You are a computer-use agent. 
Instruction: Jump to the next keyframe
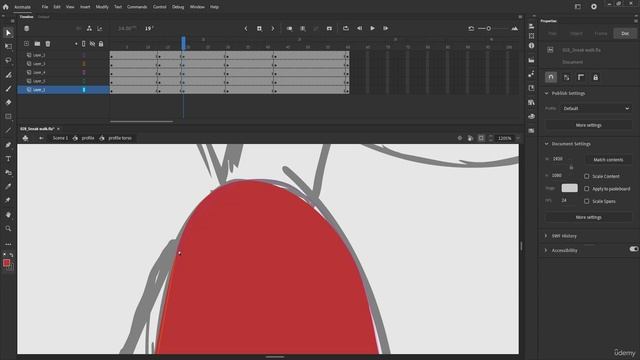pyautogui.click(x=273, y=29)
